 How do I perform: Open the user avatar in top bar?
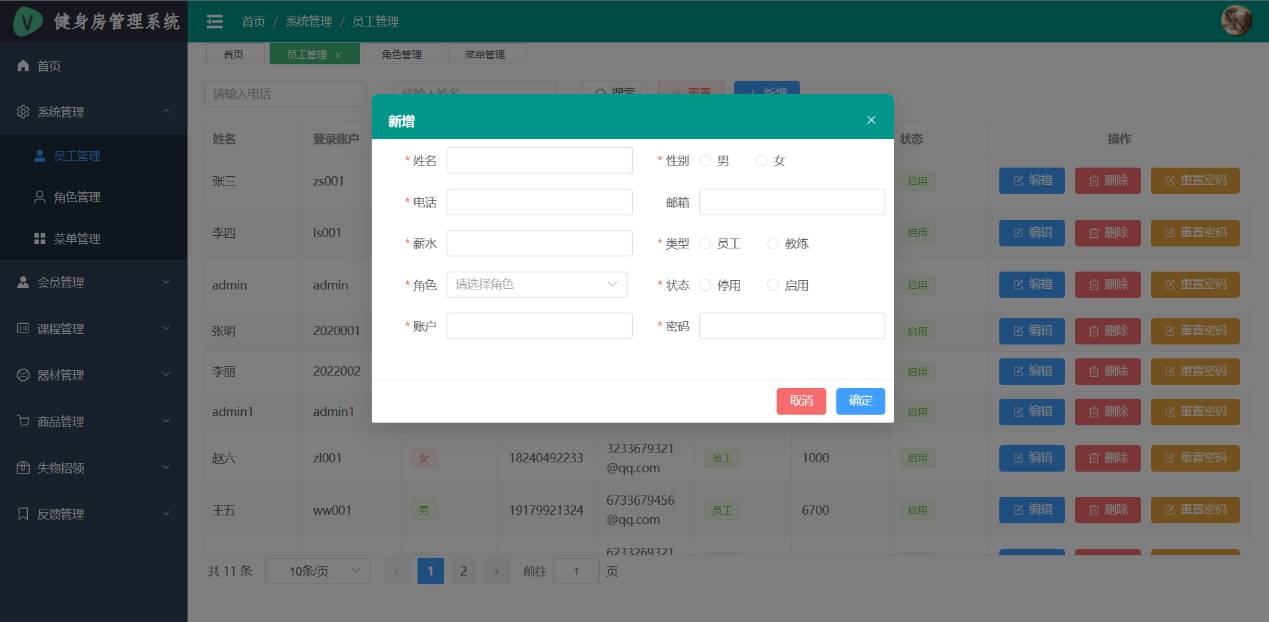click(1237, 21)
